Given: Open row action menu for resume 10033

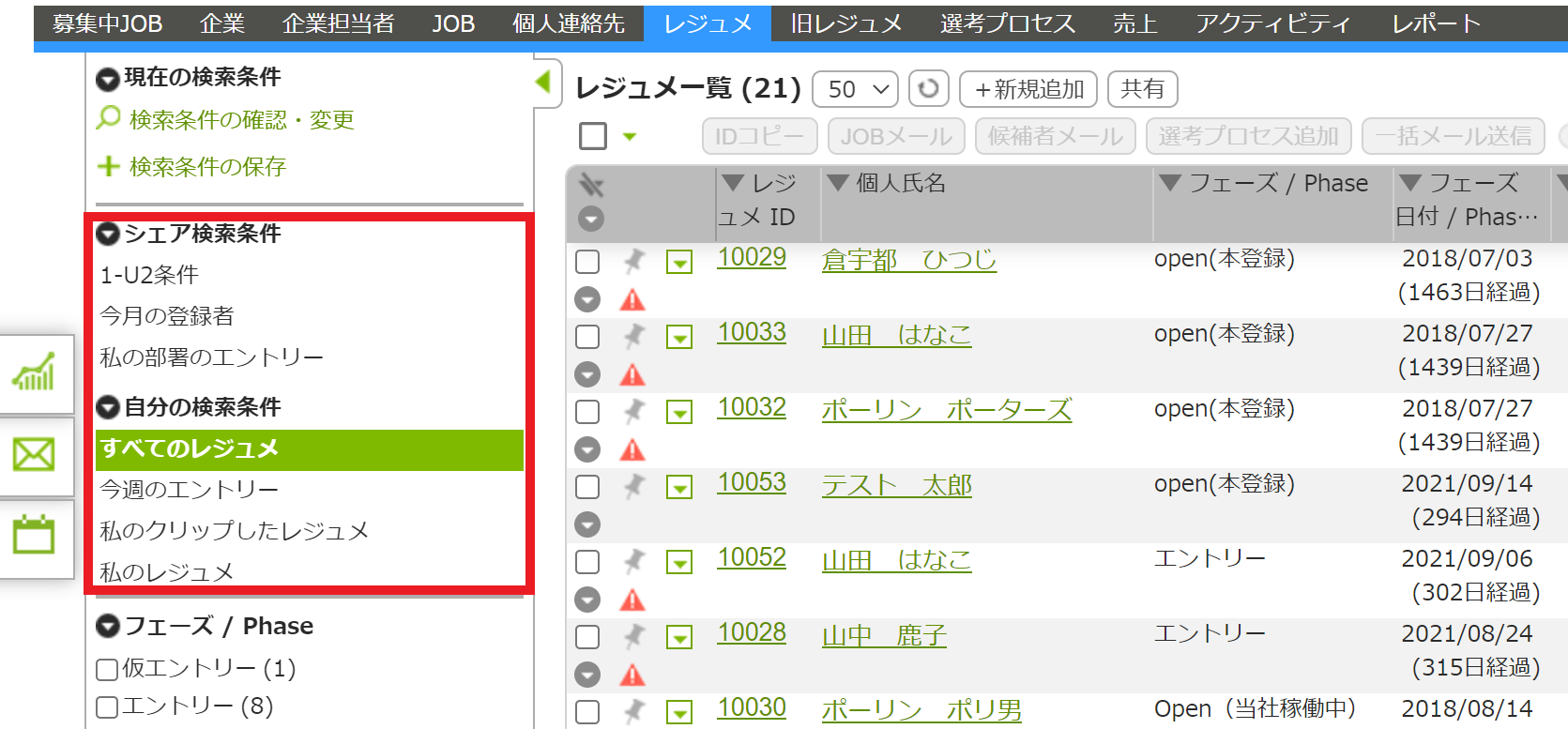Looking at the screenshot, I should [679, 337].
